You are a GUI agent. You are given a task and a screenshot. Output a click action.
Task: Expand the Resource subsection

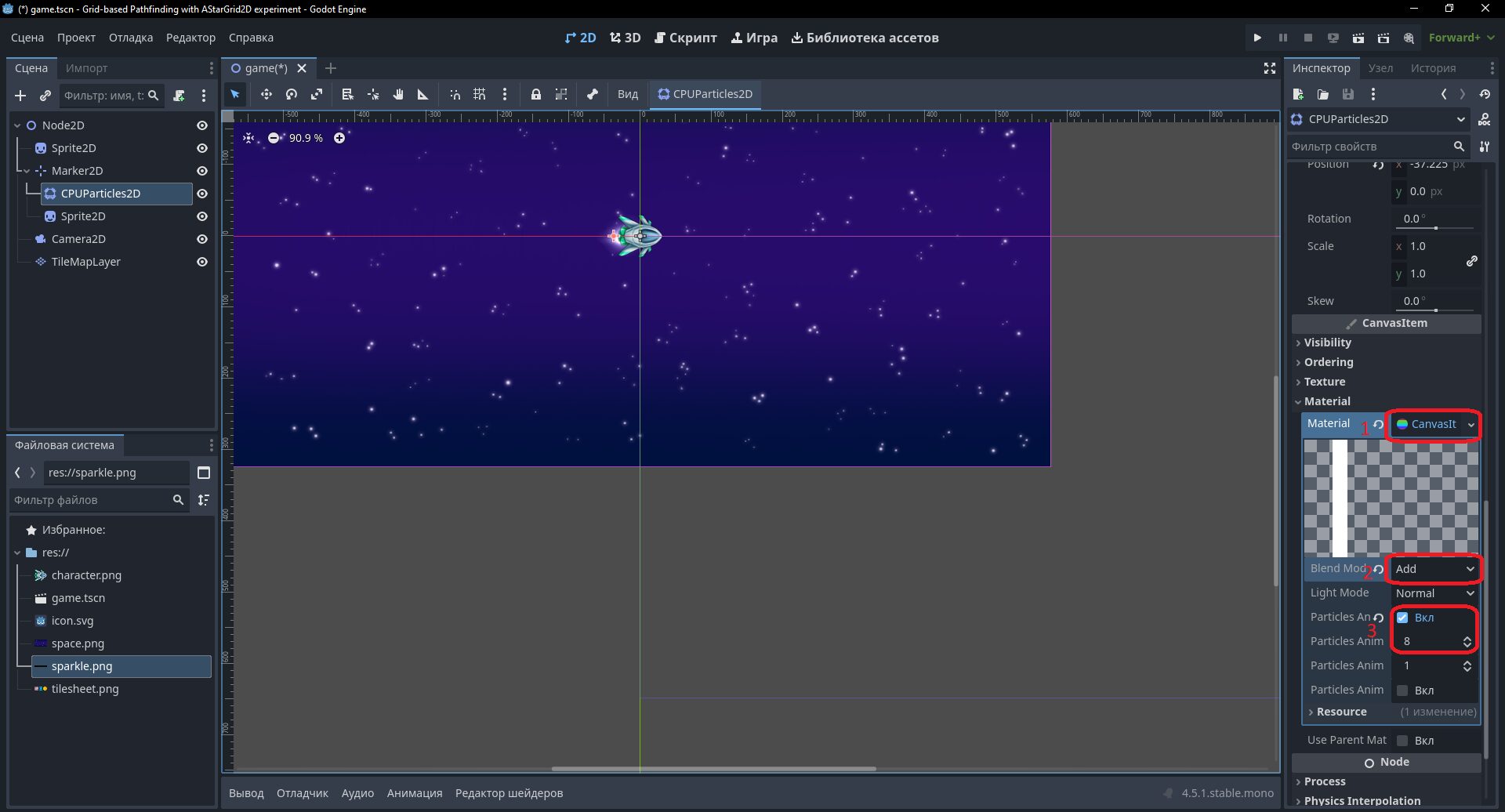point(1391,712)
